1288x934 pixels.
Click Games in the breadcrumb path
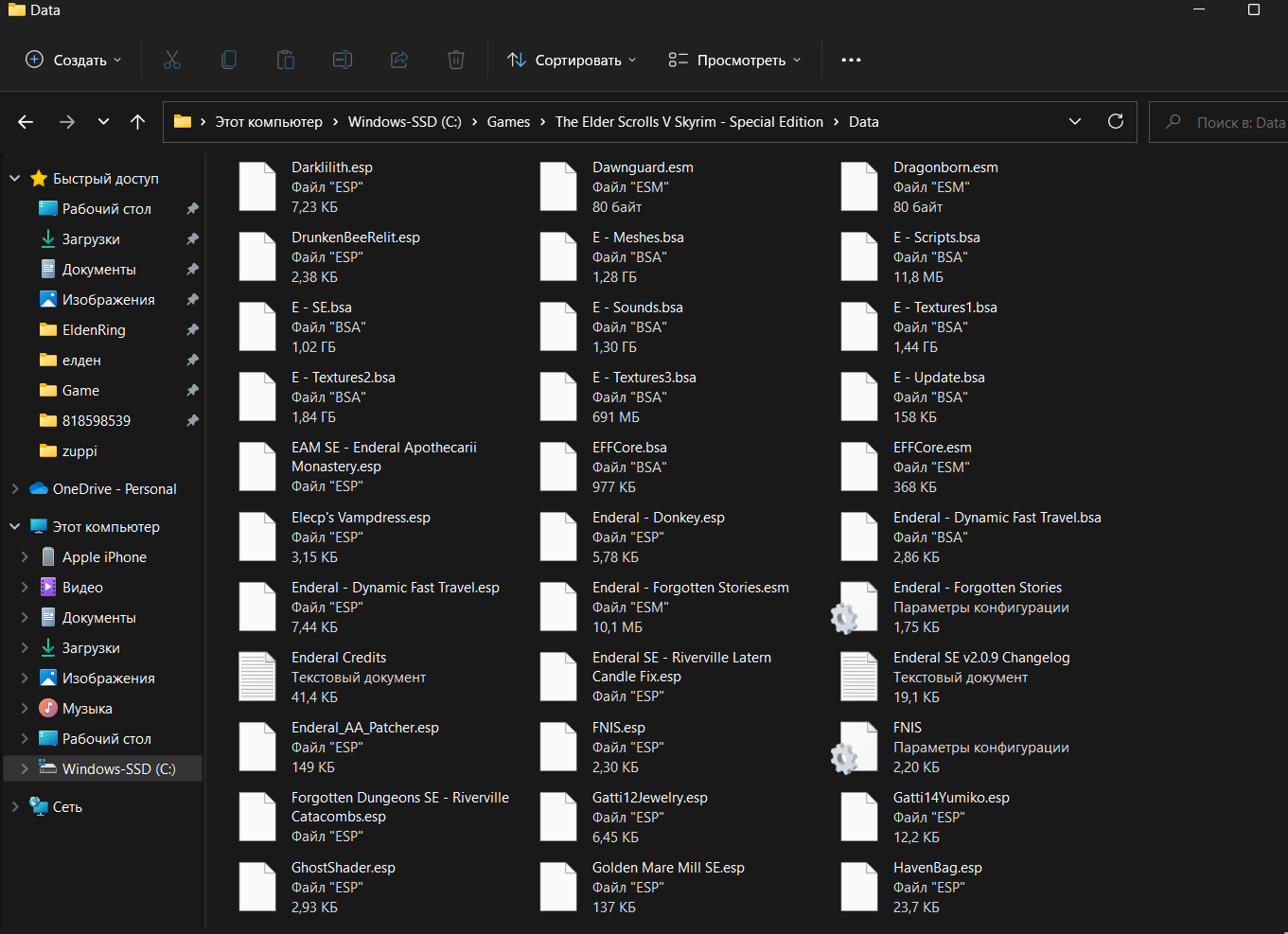pyautogui.click(x=508, y=122)
